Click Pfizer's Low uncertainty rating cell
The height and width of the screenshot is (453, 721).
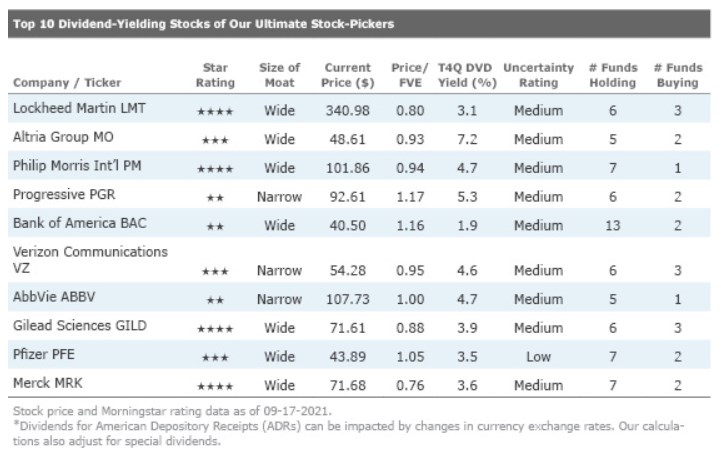tap(538, 357)
